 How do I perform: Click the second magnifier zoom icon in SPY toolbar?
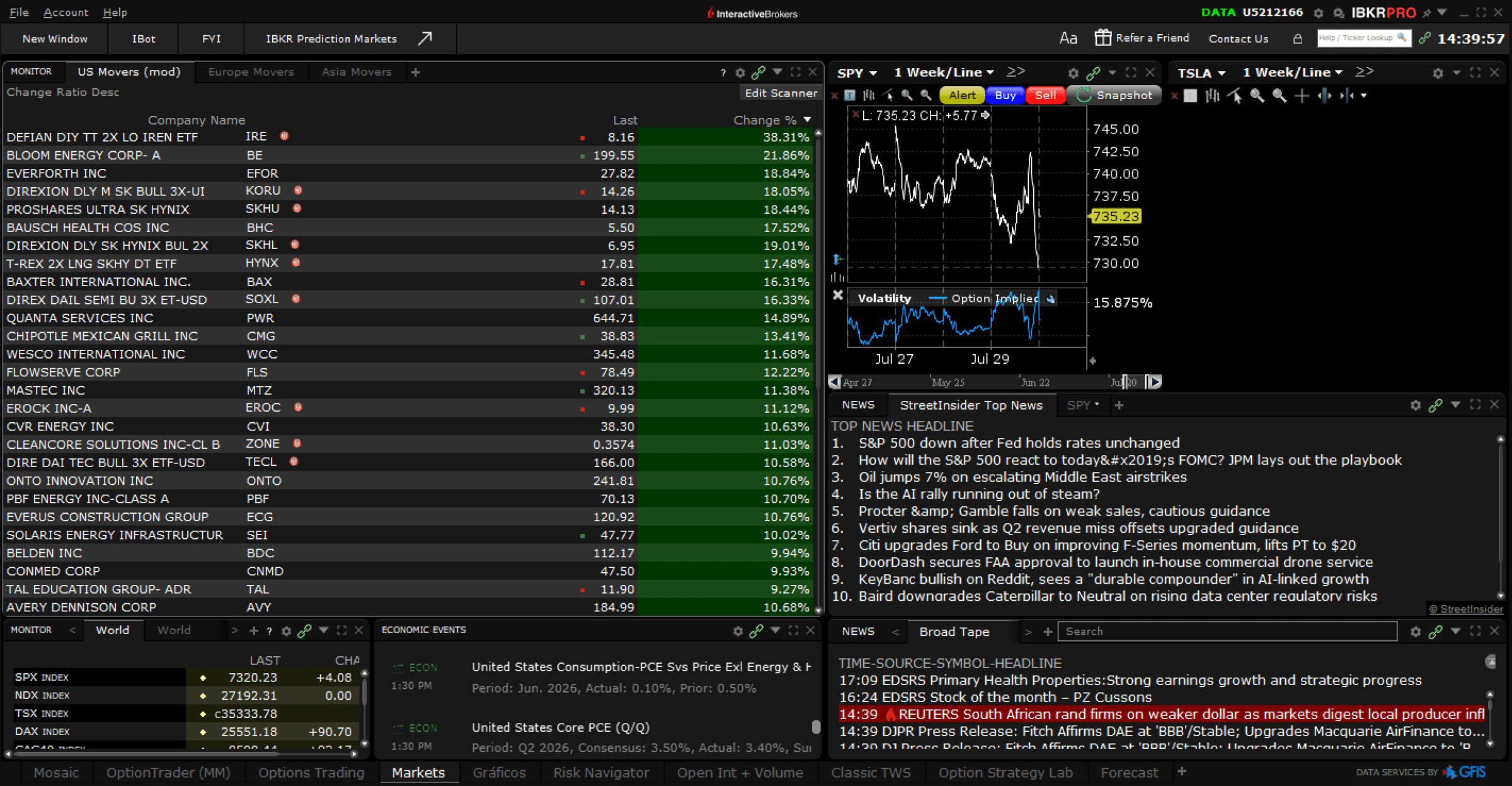coord(926,95)
